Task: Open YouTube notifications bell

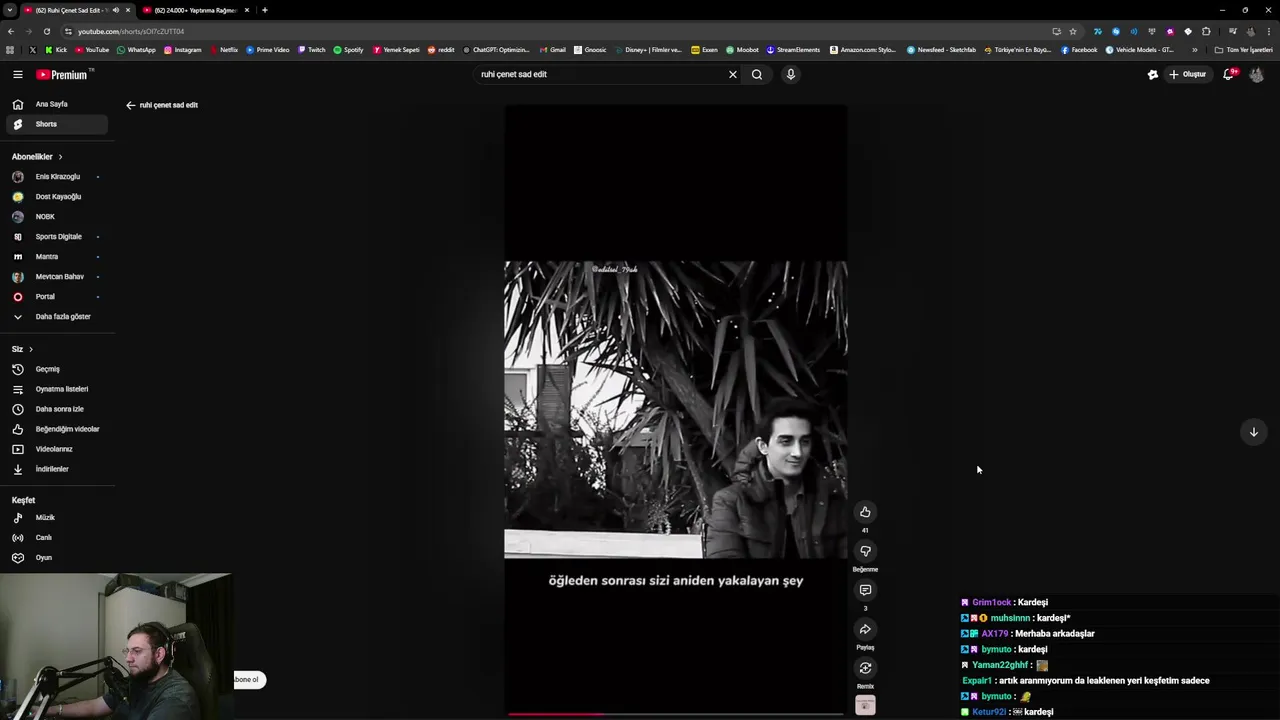Action: tap(1229, 74)
